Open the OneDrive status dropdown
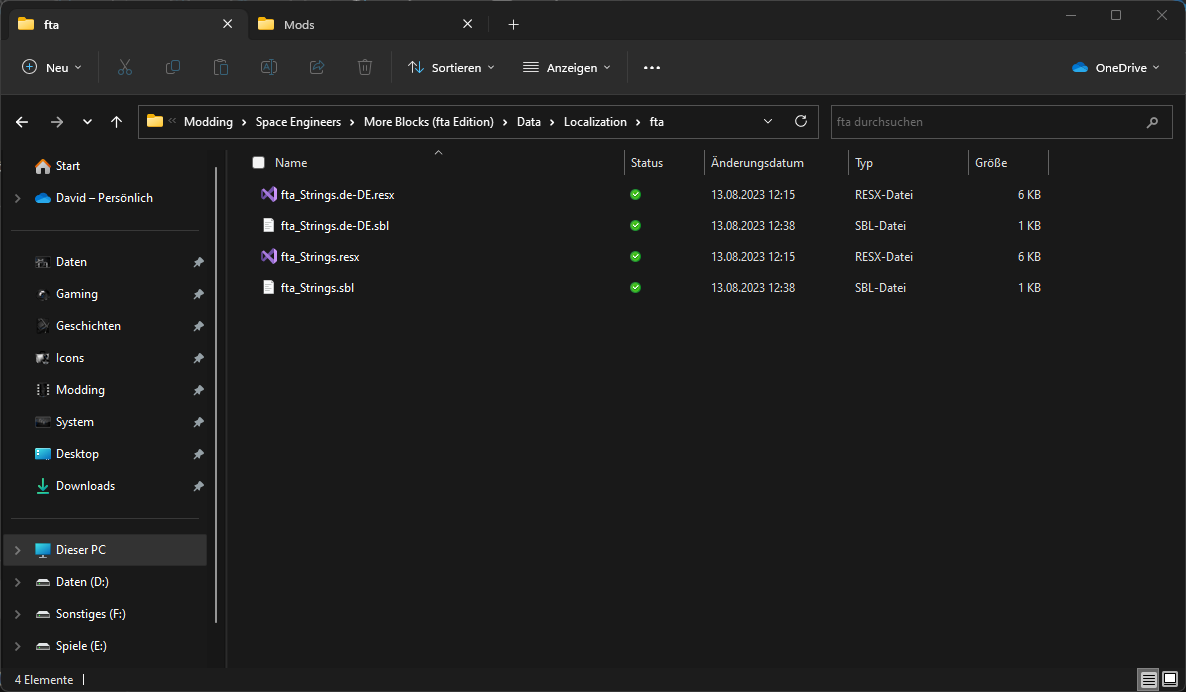Image resolution: width=1186 pixels, height=692 pixels. pyautogui.click(x=1115, y=67)
